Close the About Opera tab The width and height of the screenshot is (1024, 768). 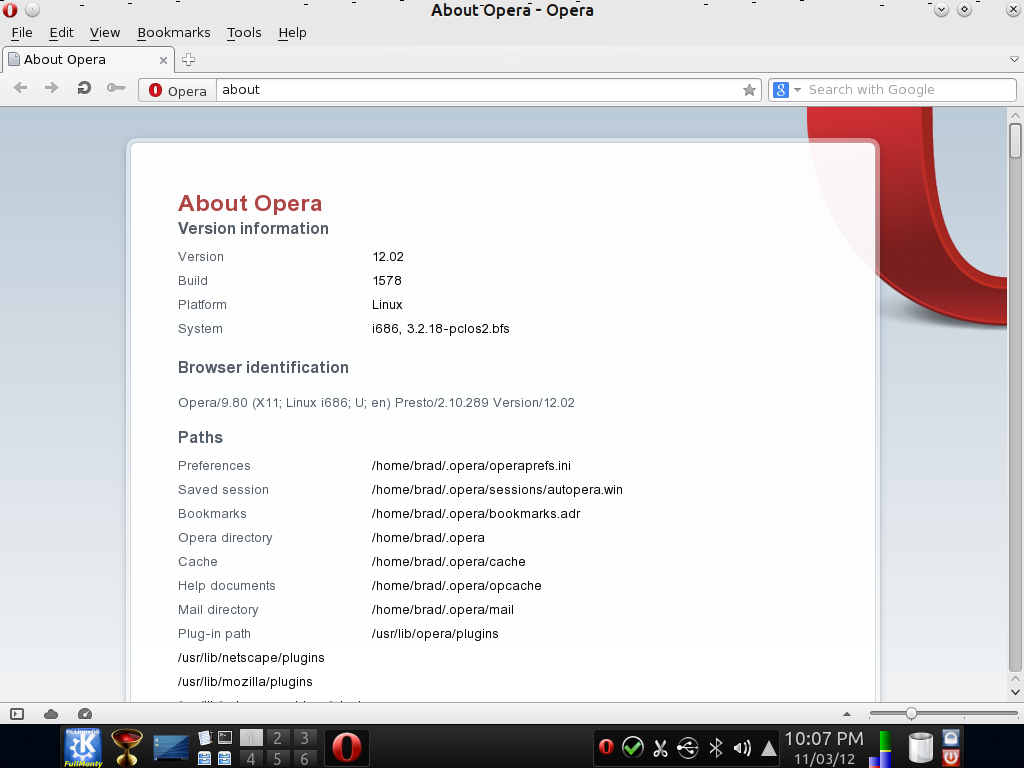[x=163, y=60]
